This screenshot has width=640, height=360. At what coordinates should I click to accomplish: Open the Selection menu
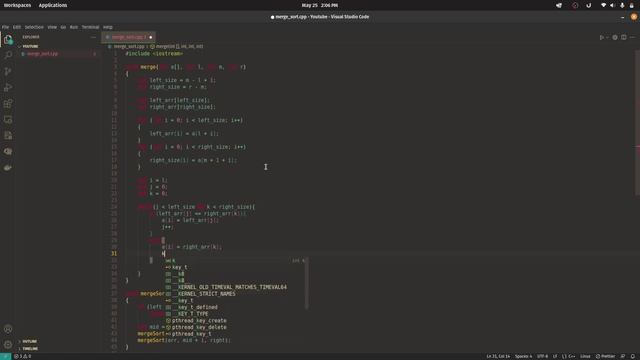coord(34,27)
